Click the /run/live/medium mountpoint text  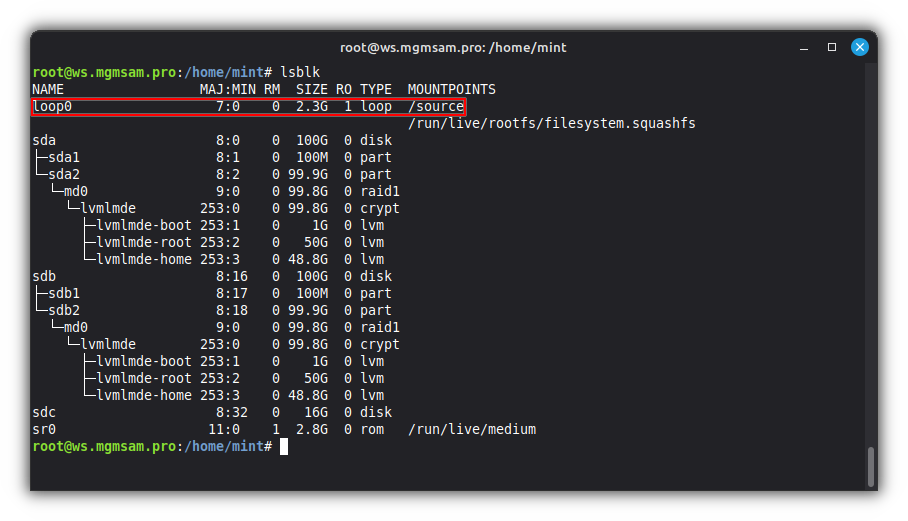(x=471, y=429)
